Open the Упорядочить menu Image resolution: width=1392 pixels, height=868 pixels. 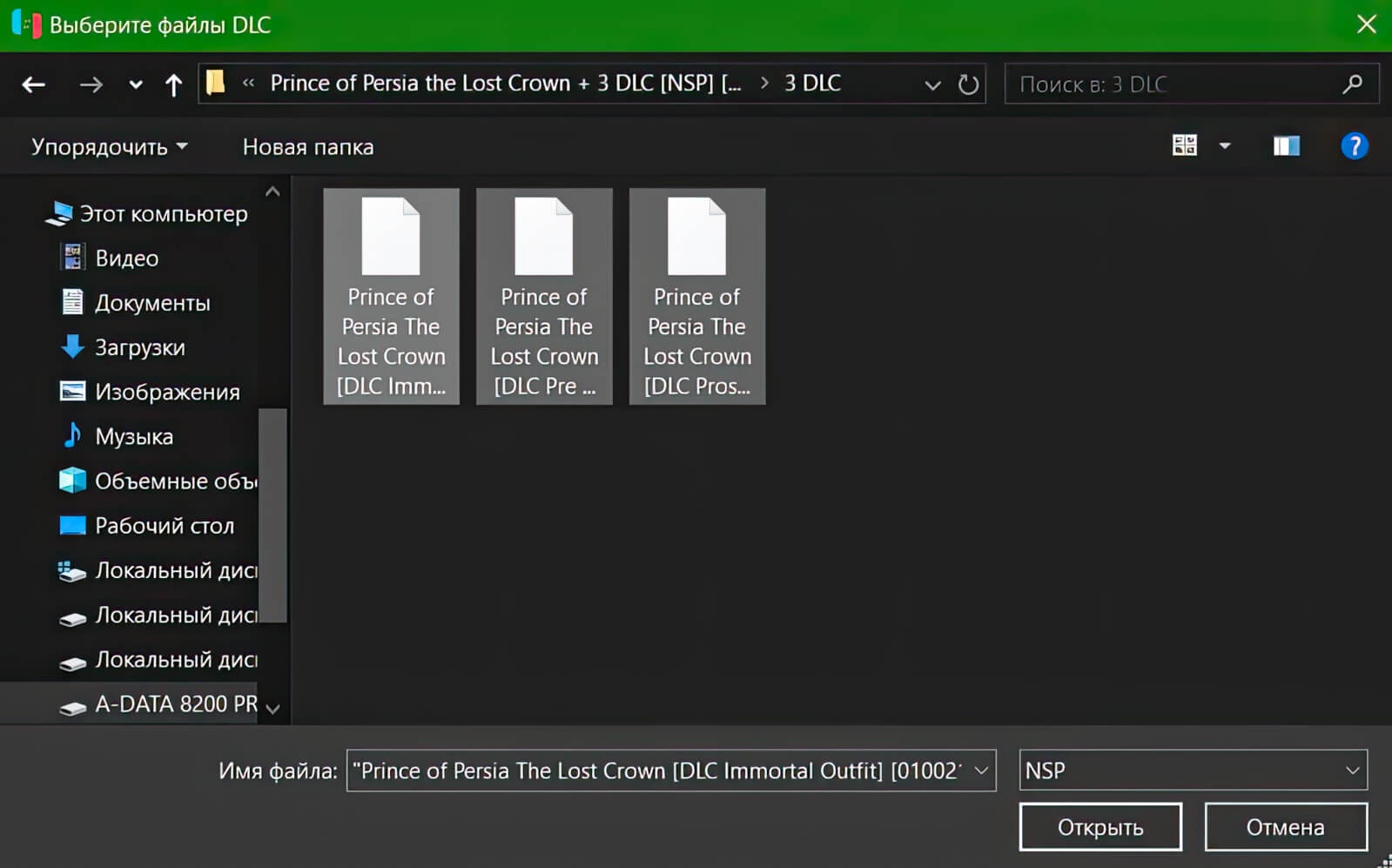[110, 147]
